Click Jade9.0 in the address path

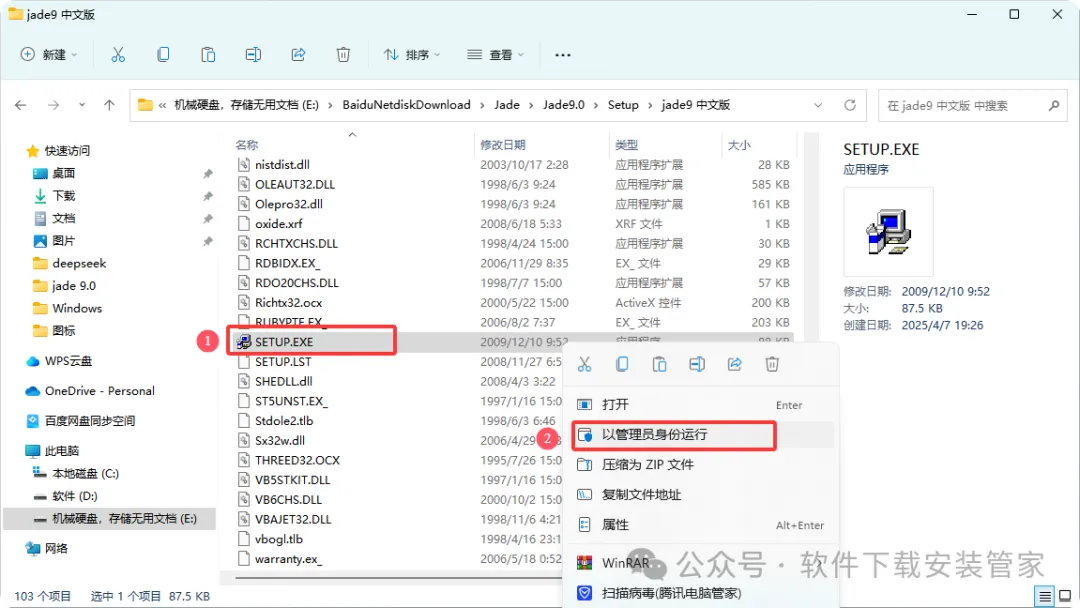coord(563,105)
